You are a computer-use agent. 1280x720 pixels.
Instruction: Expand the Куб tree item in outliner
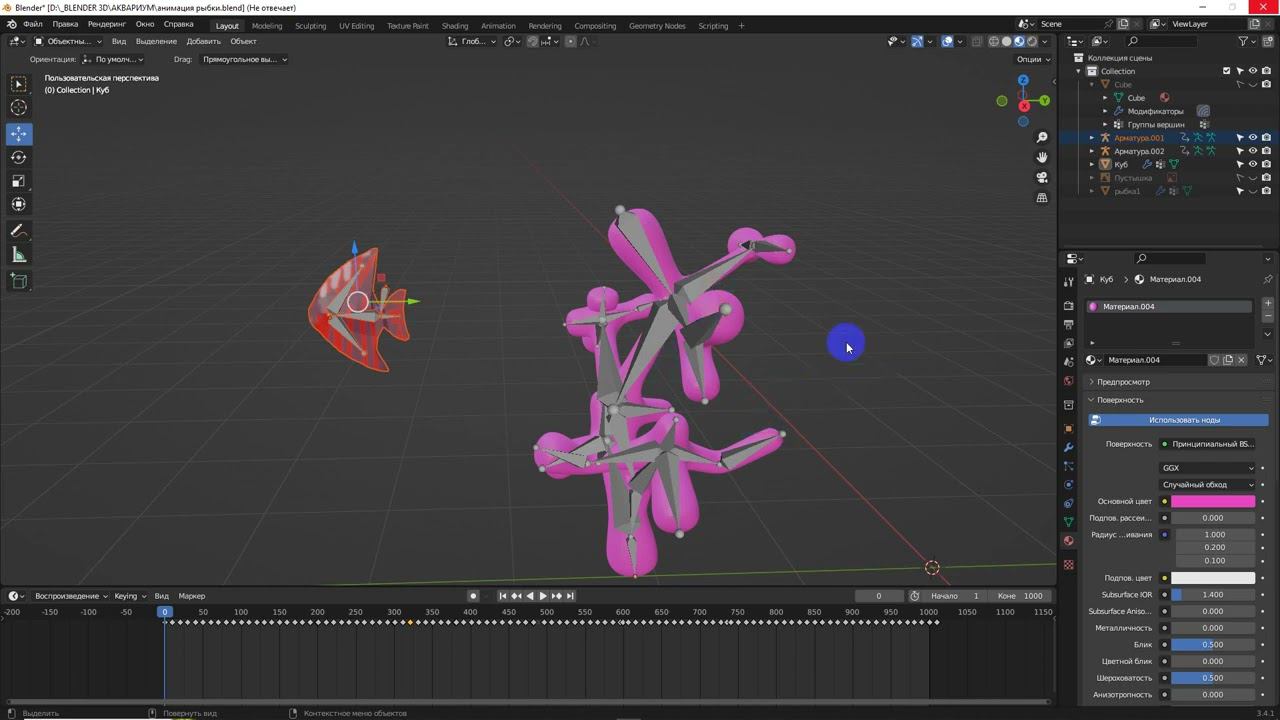(1092, 164)
